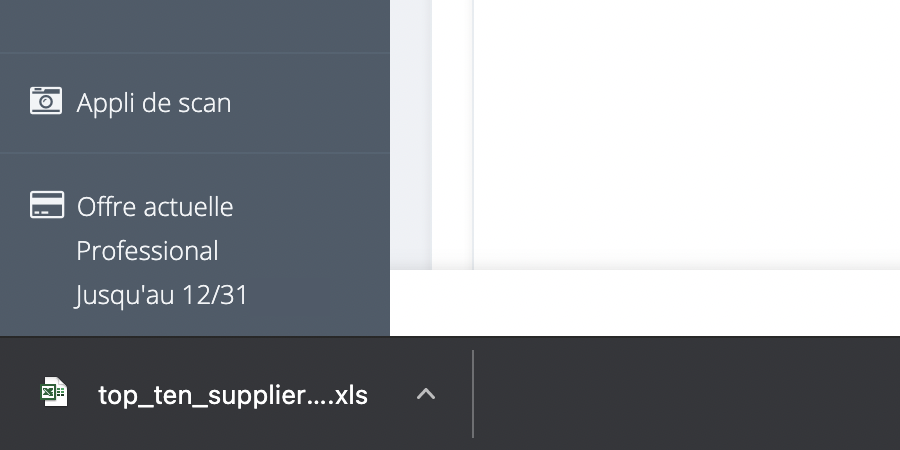Screen dimensions: 900x450
Task: Click the light gray gutter beside the sidebar
Action: point(411,134)
